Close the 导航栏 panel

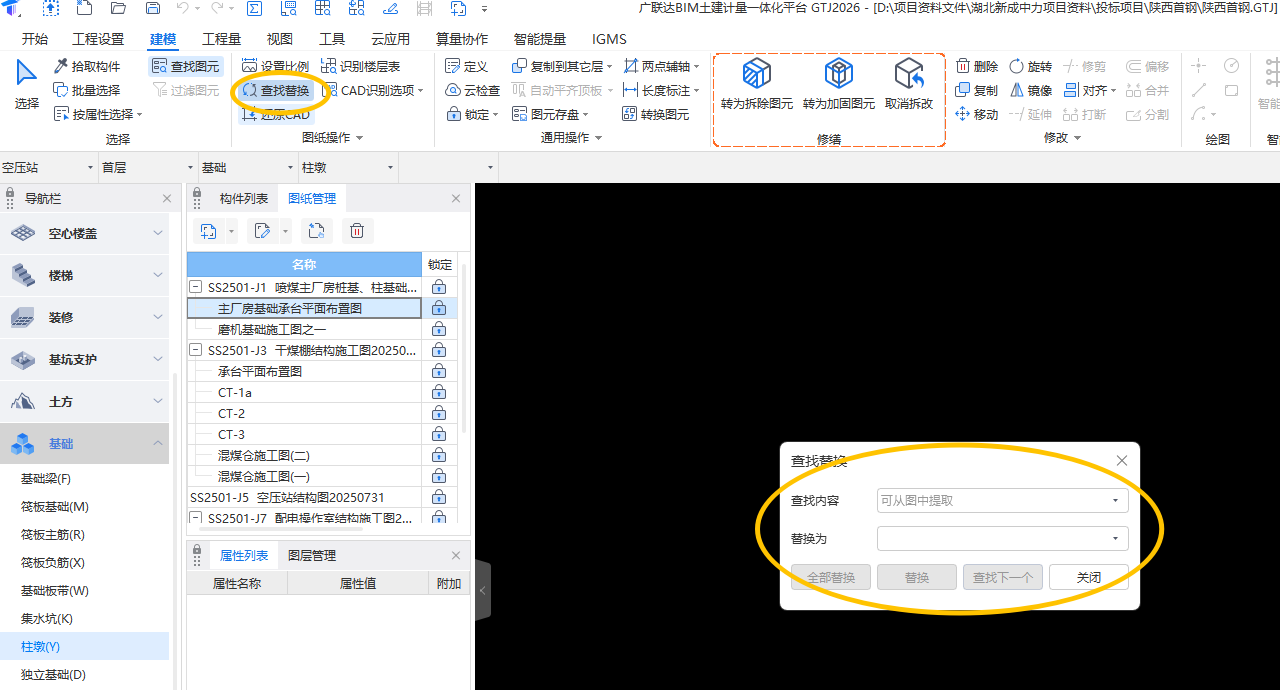pyautogui.click(x=167, y=199)
